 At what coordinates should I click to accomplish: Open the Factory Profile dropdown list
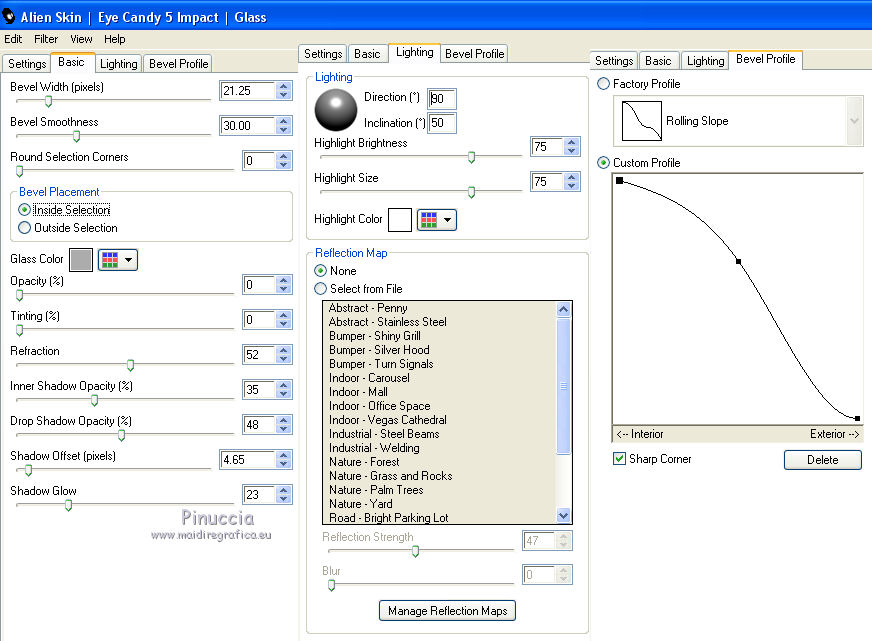click(854, 121)
